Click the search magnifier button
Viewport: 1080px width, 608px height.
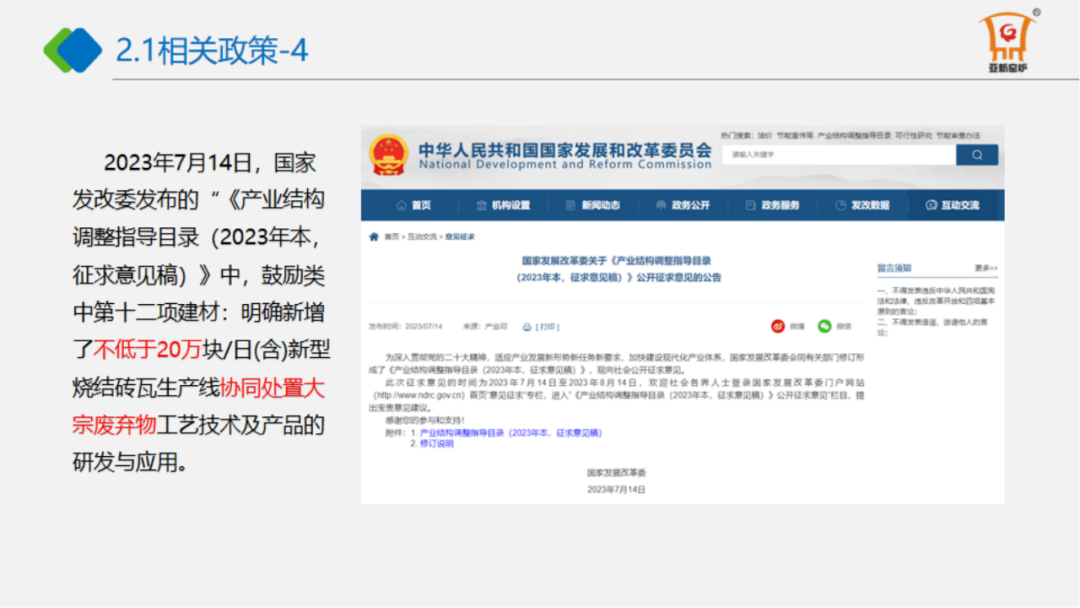[976, 155]
